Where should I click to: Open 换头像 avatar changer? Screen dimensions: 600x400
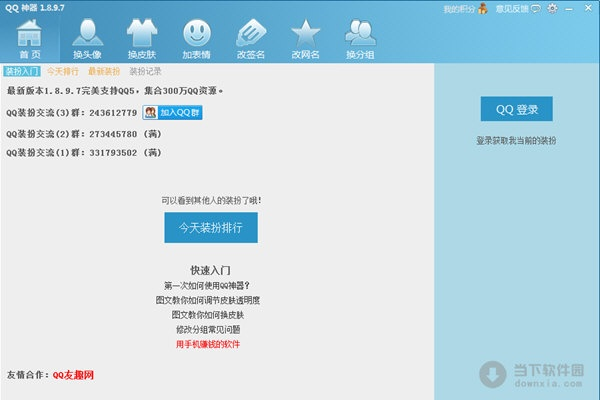pos(88,39)
